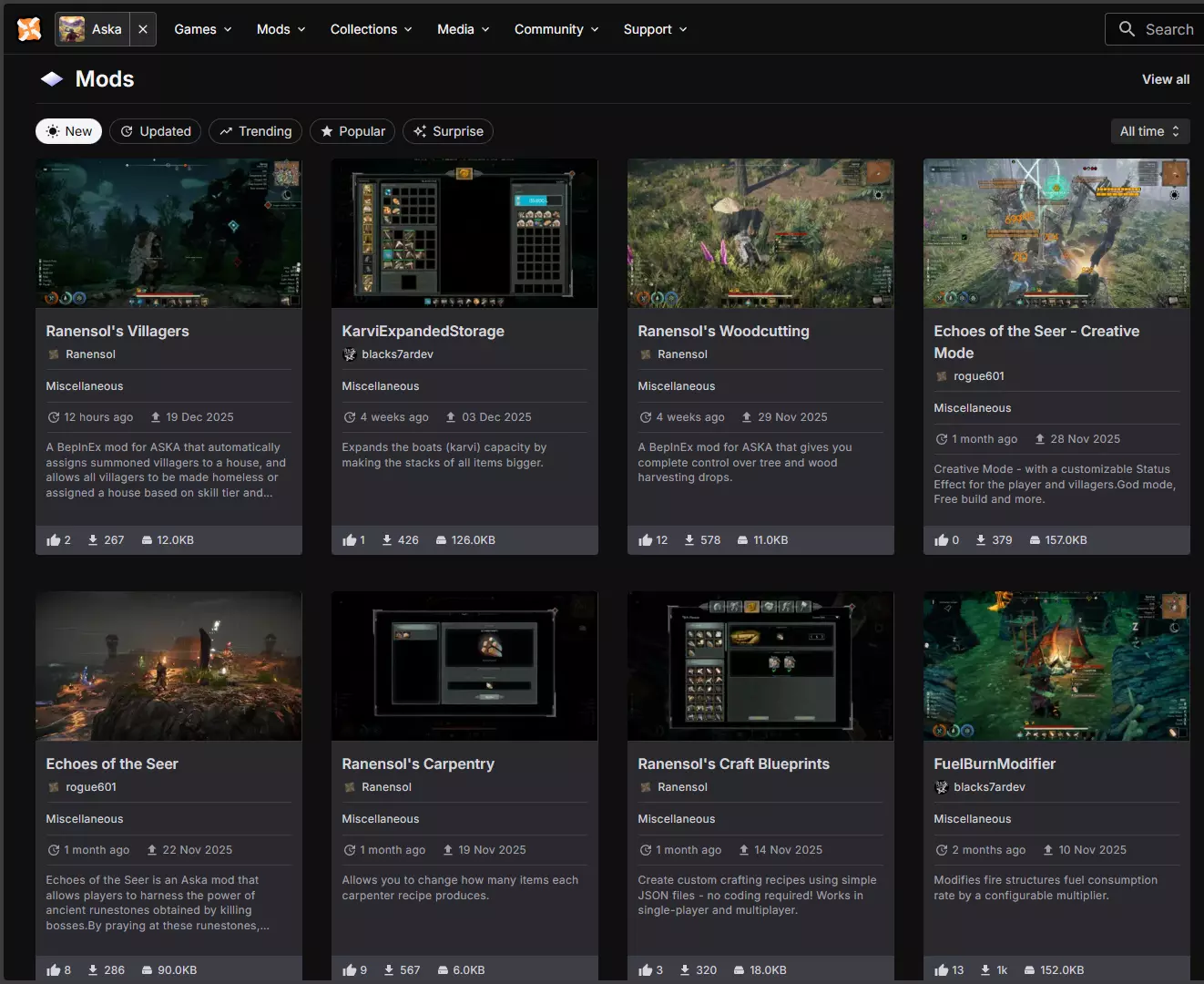1204x984 pixels.
Task: Open the All time dropdown
Action: click(1149, 131)
